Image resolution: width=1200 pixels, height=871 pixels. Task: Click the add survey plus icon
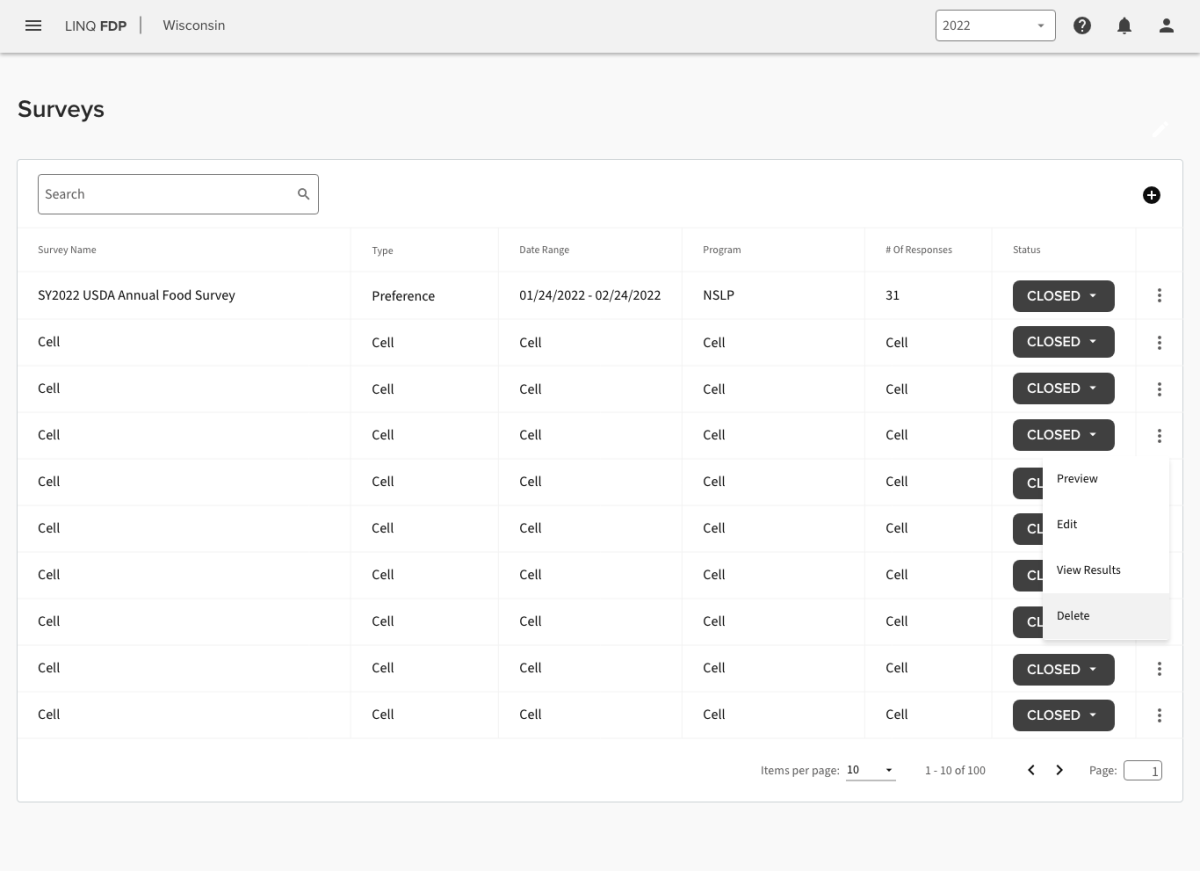(x=1151, y=195)
